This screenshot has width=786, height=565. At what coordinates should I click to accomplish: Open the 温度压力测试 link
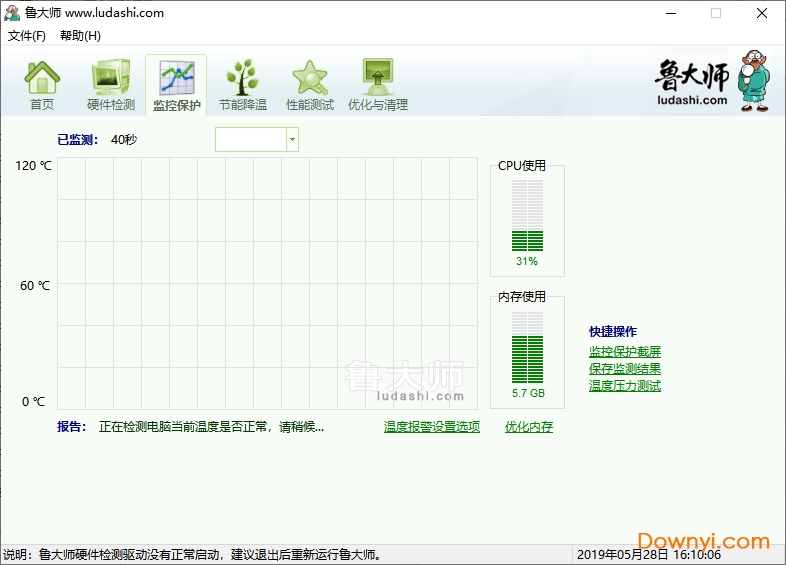(625, 386)
